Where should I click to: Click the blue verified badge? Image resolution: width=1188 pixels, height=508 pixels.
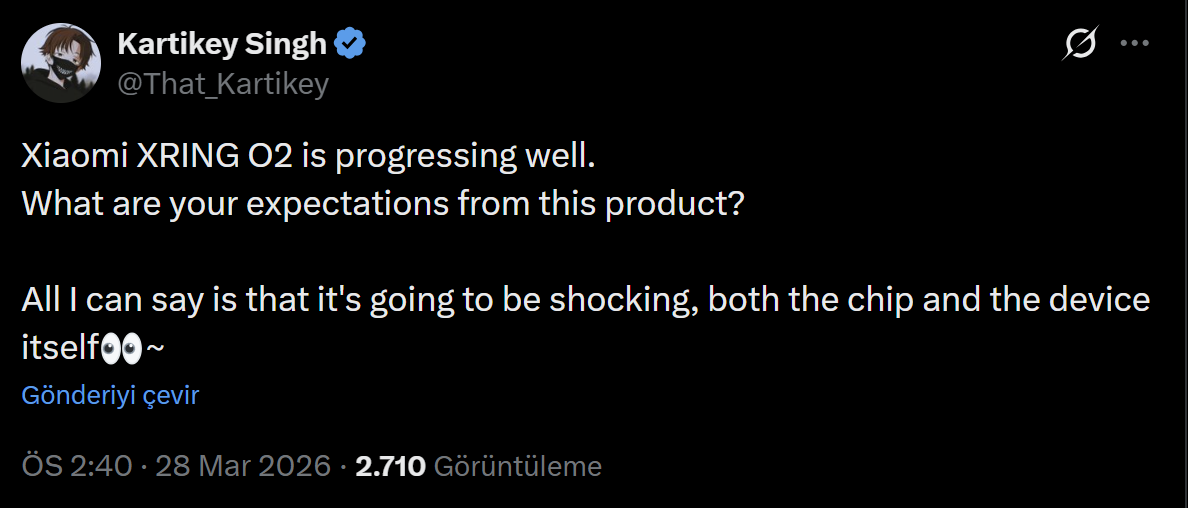[x=350, y=44]
